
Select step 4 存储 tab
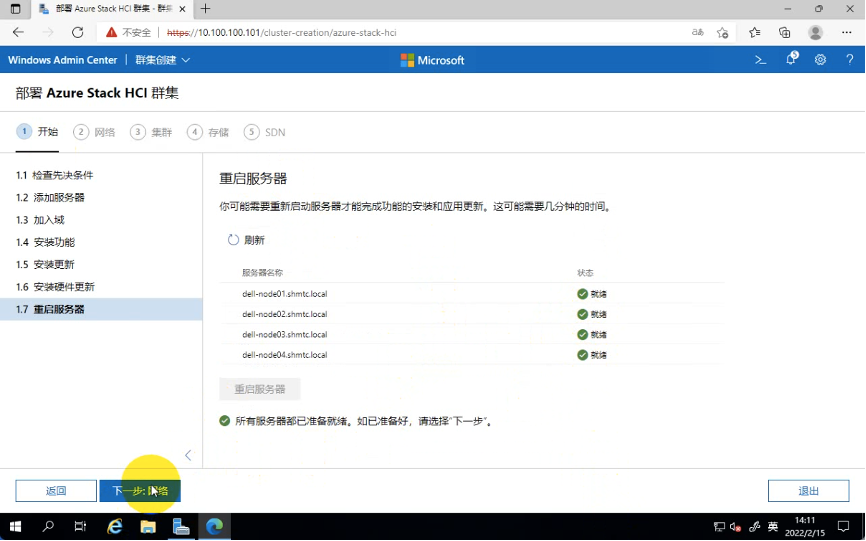208,132
